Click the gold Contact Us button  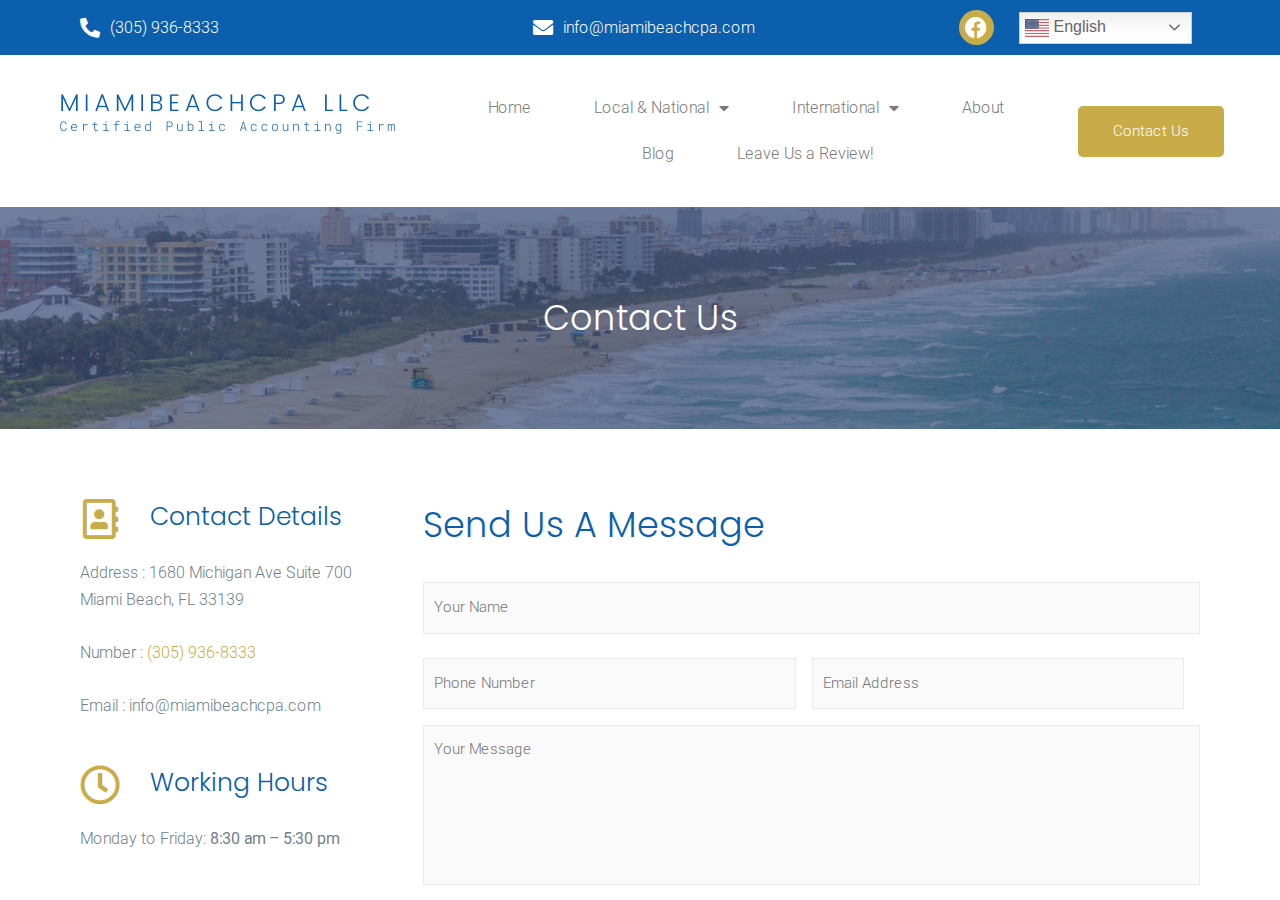1151,131
